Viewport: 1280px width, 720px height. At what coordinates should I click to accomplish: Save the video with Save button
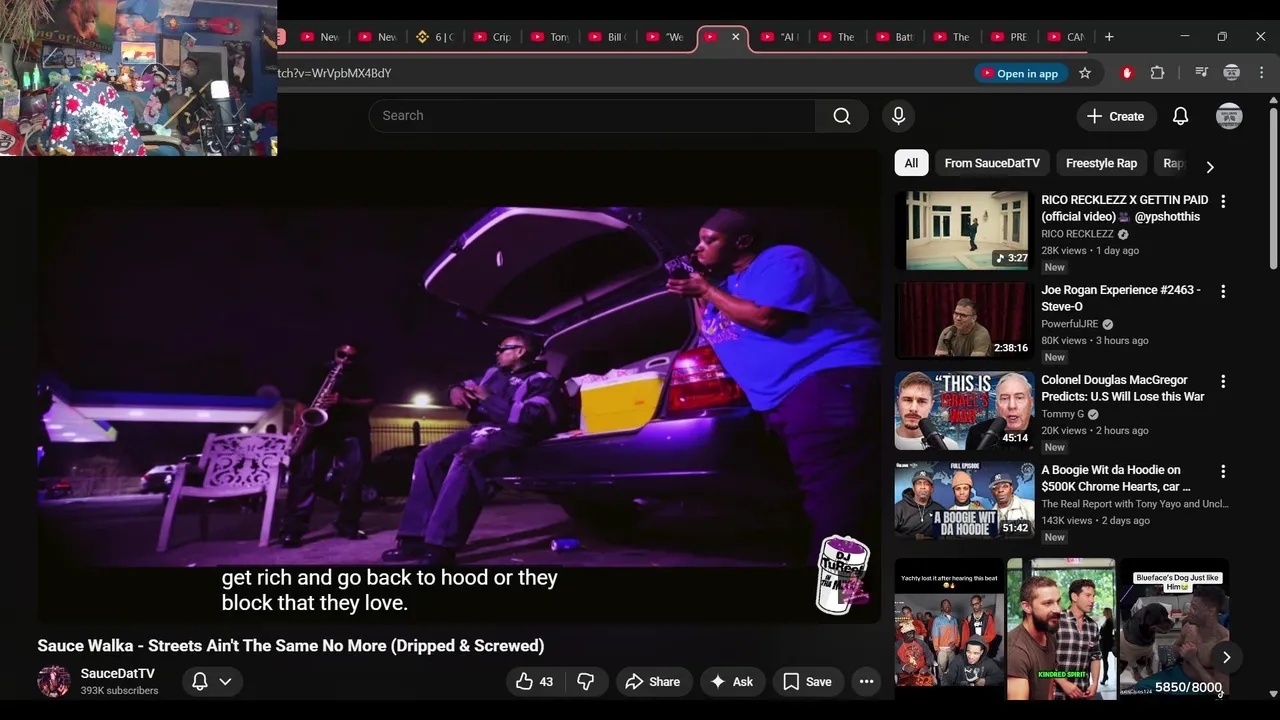coord(807,682)
